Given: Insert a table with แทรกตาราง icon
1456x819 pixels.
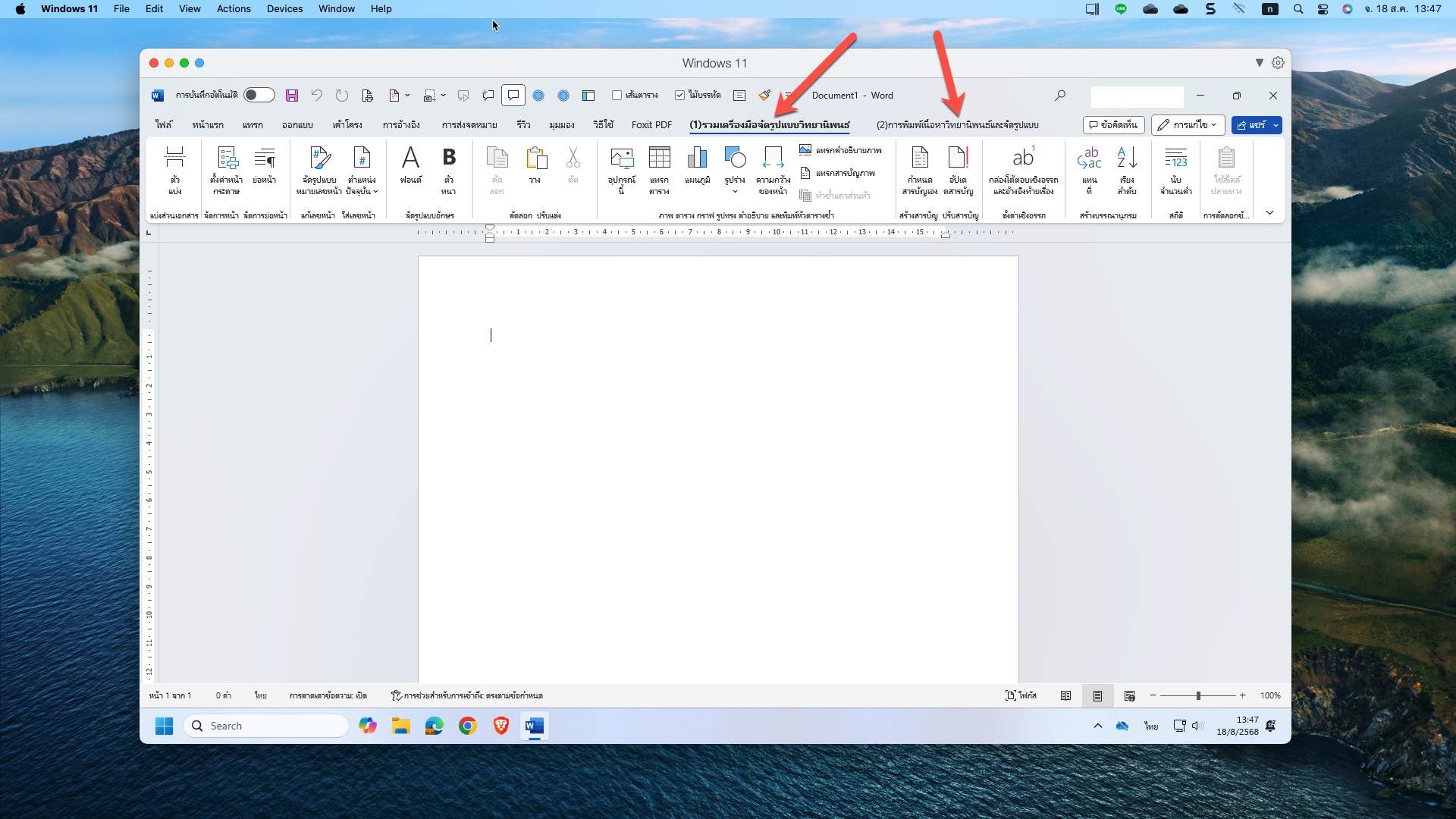Looking at the screenshot, I should 659,158.
